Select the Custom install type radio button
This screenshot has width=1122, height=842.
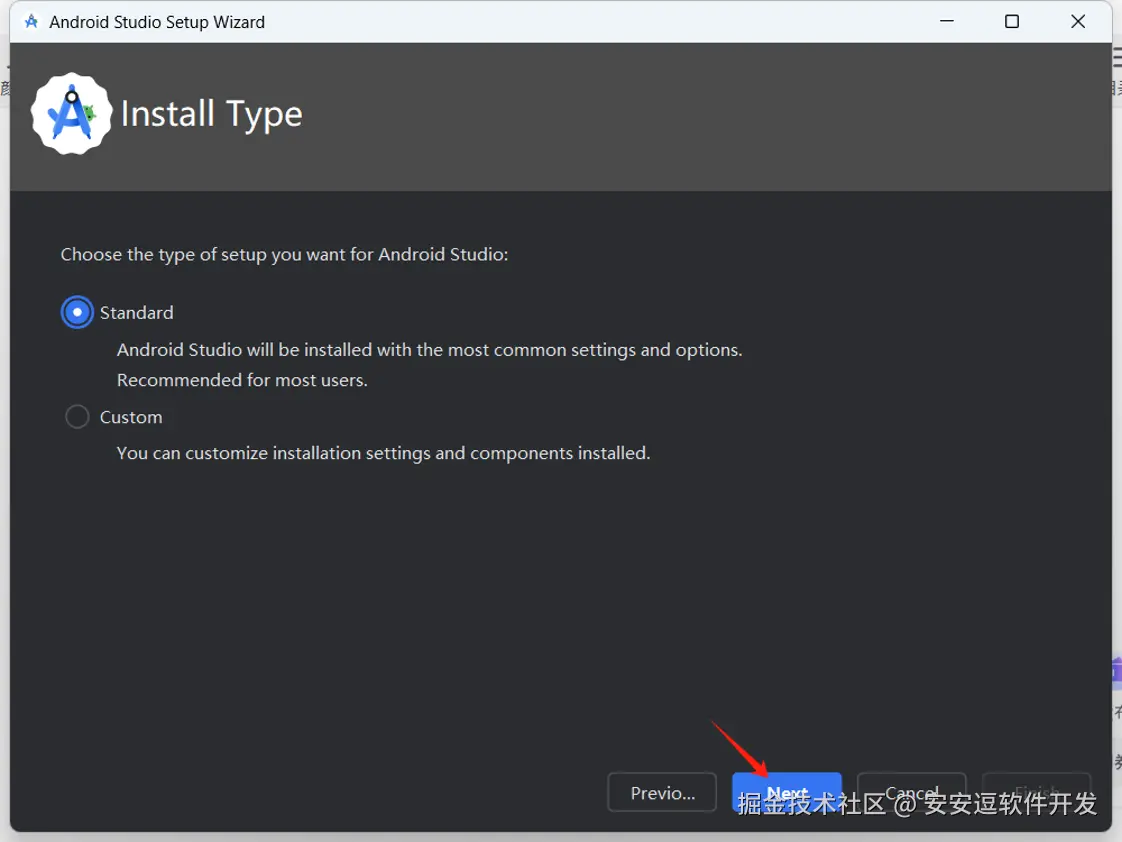click(77, 416)
